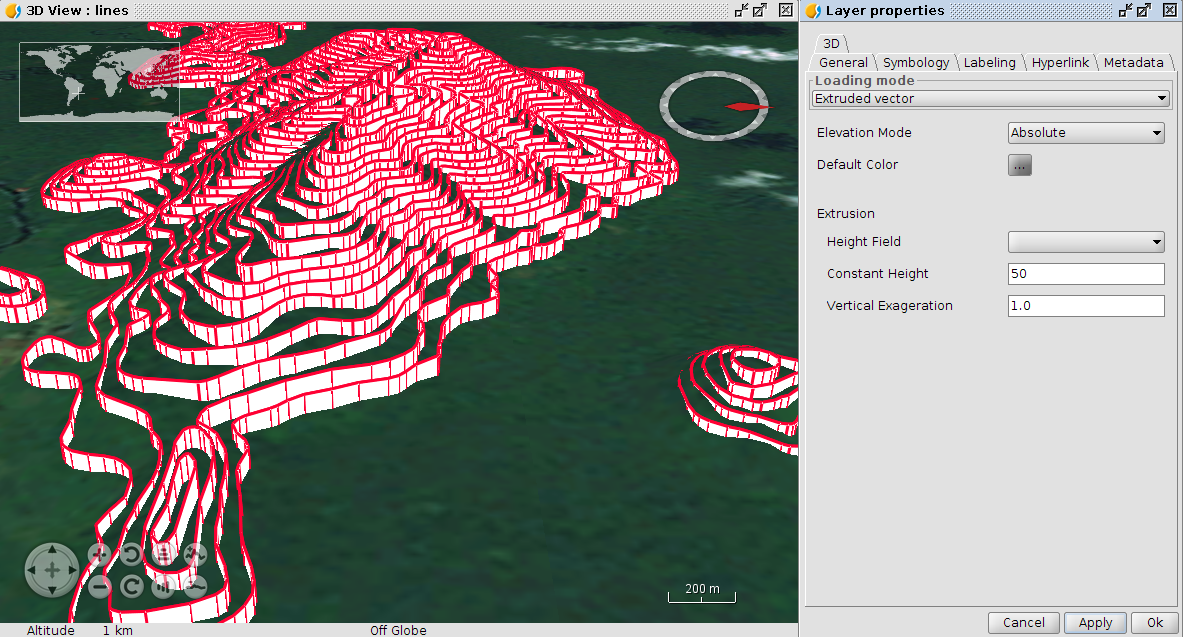The image size is (1183, 637).
Task: Open the Labeling tab
Action: 989,63
